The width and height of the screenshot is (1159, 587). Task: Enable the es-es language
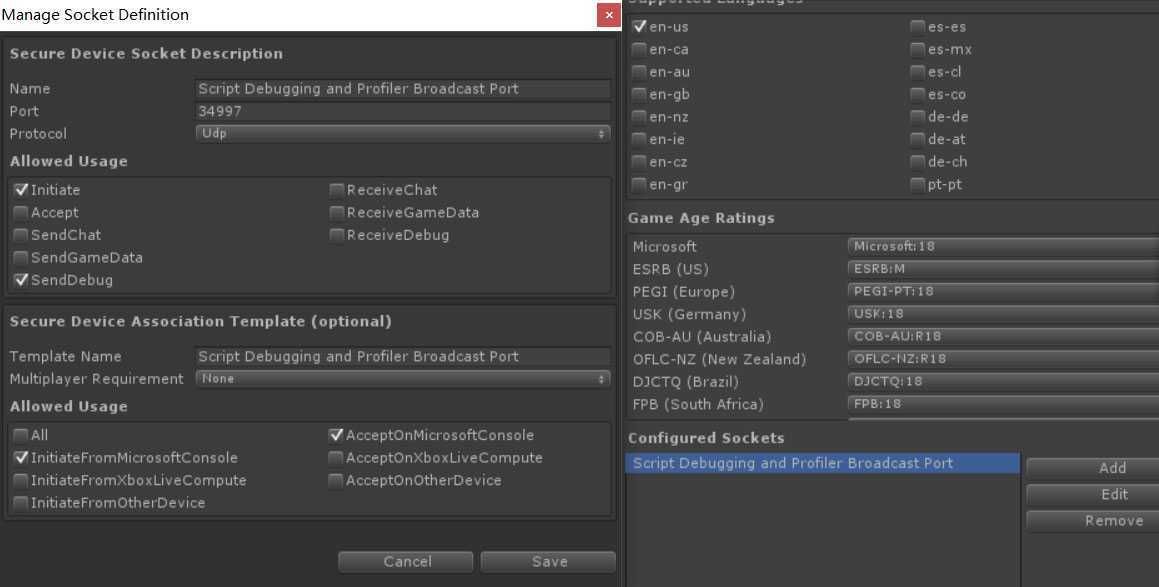(x=918, y=27)
